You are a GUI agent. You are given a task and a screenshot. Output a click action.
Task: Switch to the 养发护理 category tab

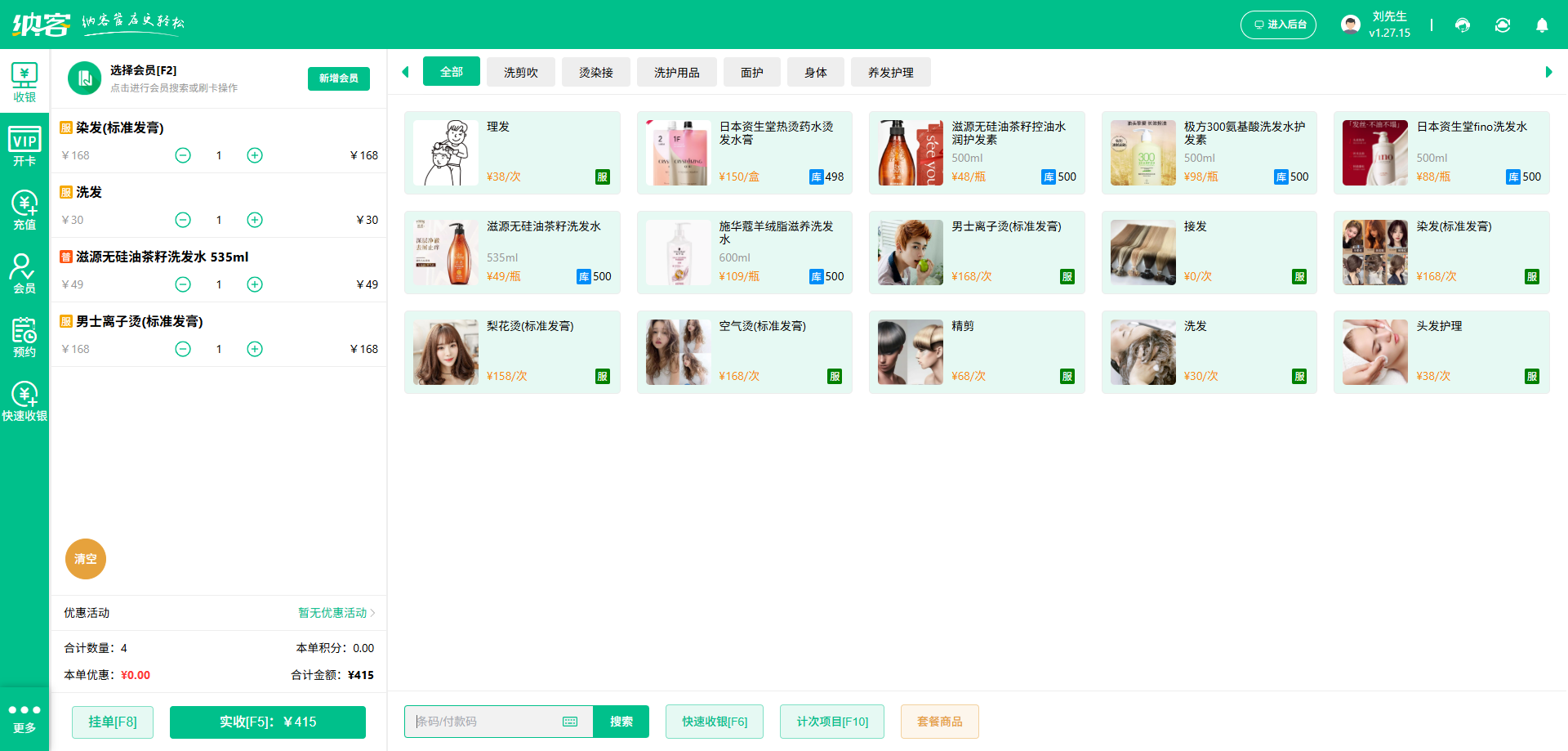[890, 72]
